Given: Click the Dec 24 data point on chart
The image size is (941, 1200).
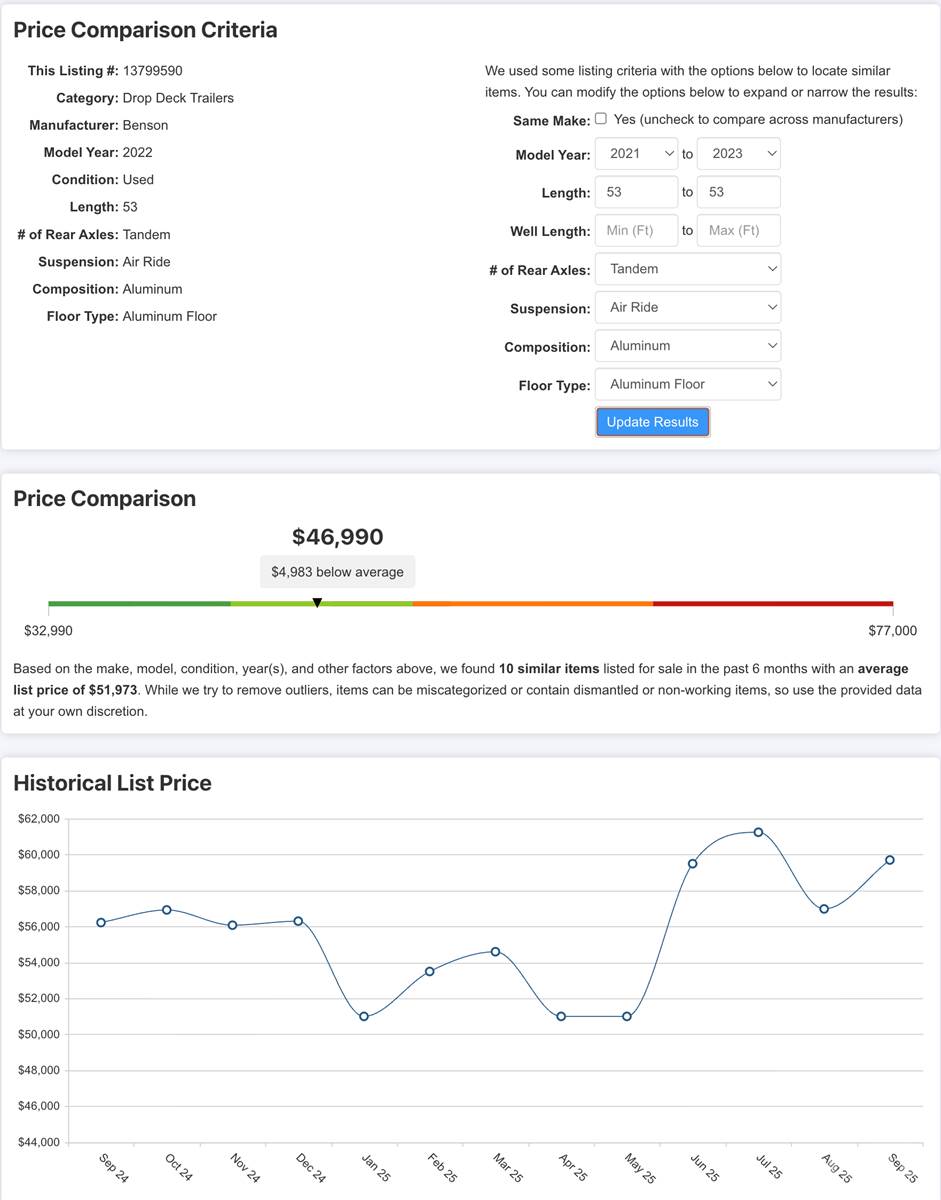Looking at the screenshot, I should pos(298,921).
